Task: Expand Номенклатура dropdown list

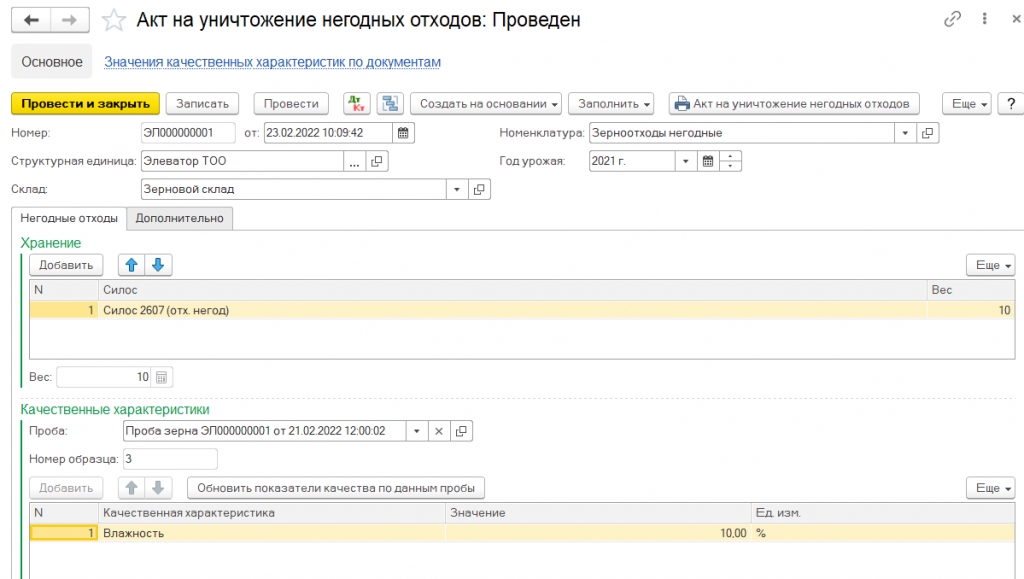Action: tap(905, 133)
